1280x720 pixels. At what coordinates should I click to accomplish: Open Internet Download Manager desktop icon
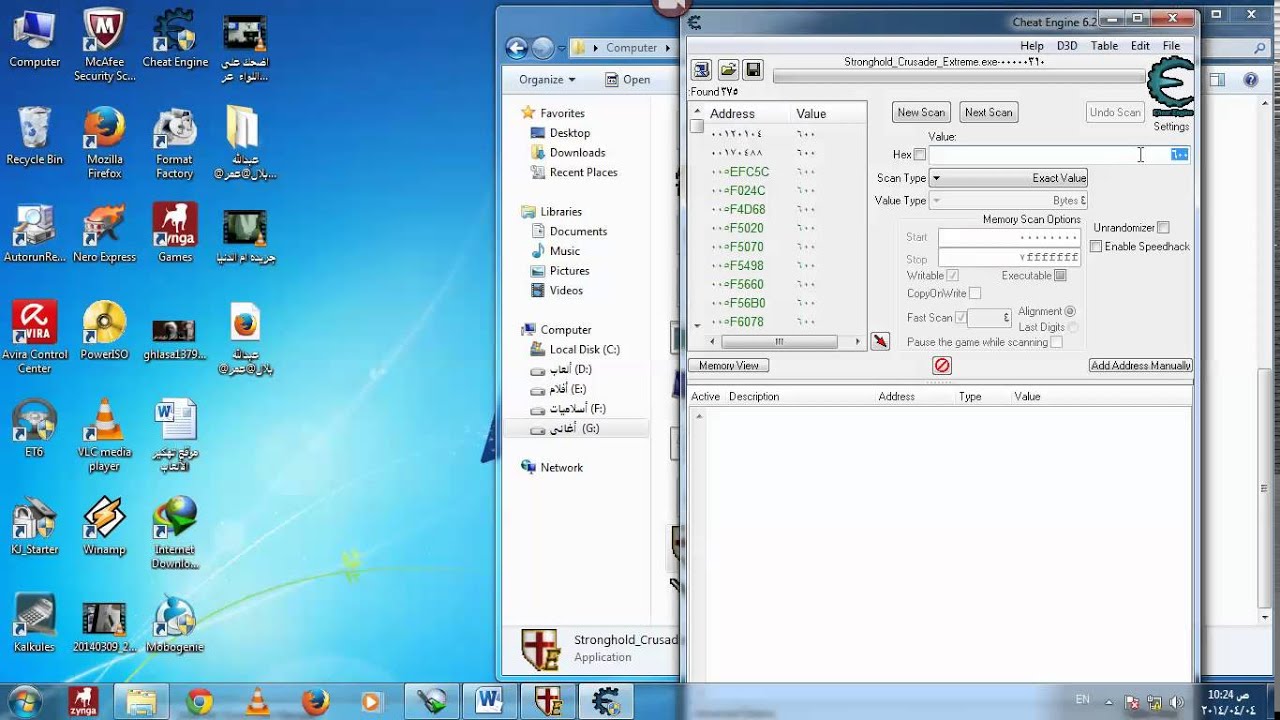175,533
